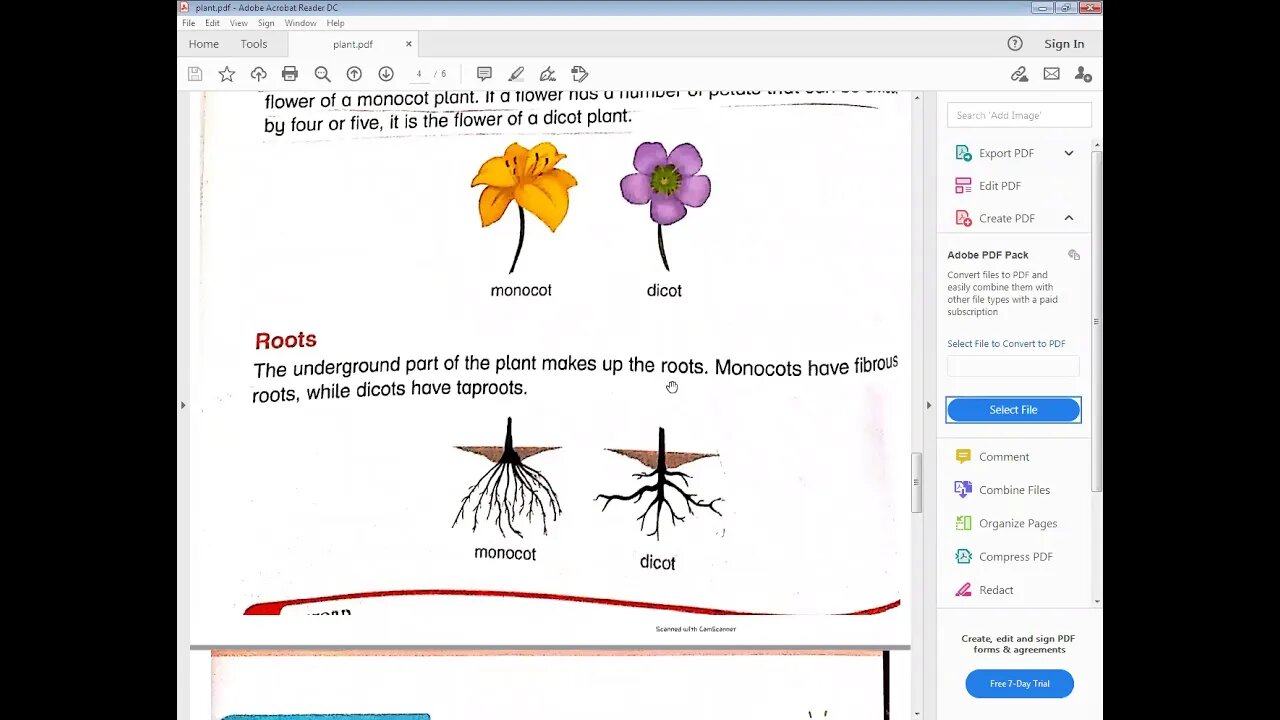Collapse the right tools pane arrow

click(x=928, y=405)
